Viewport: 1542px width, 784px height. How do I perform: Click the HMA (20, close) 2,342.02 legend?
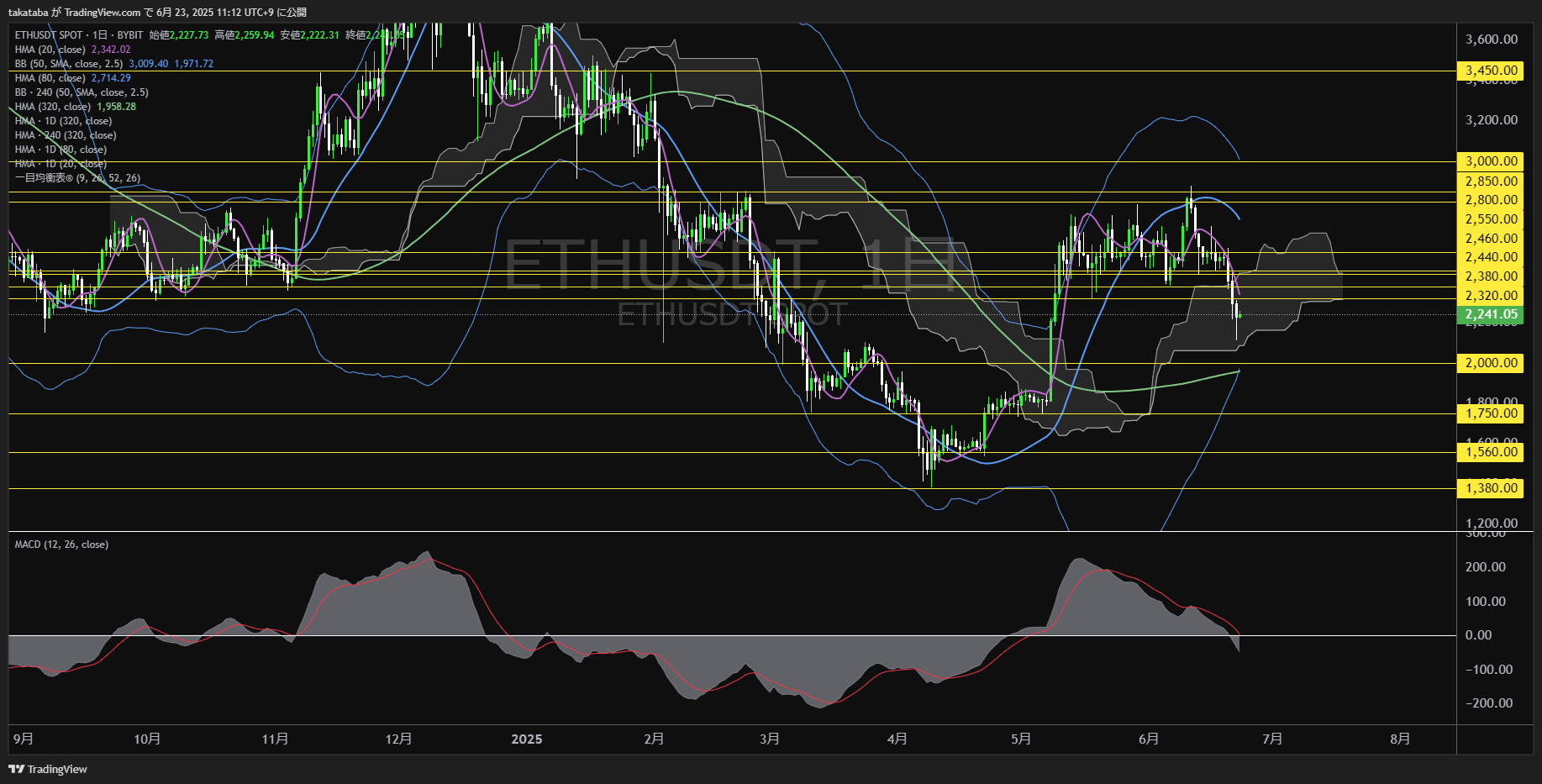point(72,50)
